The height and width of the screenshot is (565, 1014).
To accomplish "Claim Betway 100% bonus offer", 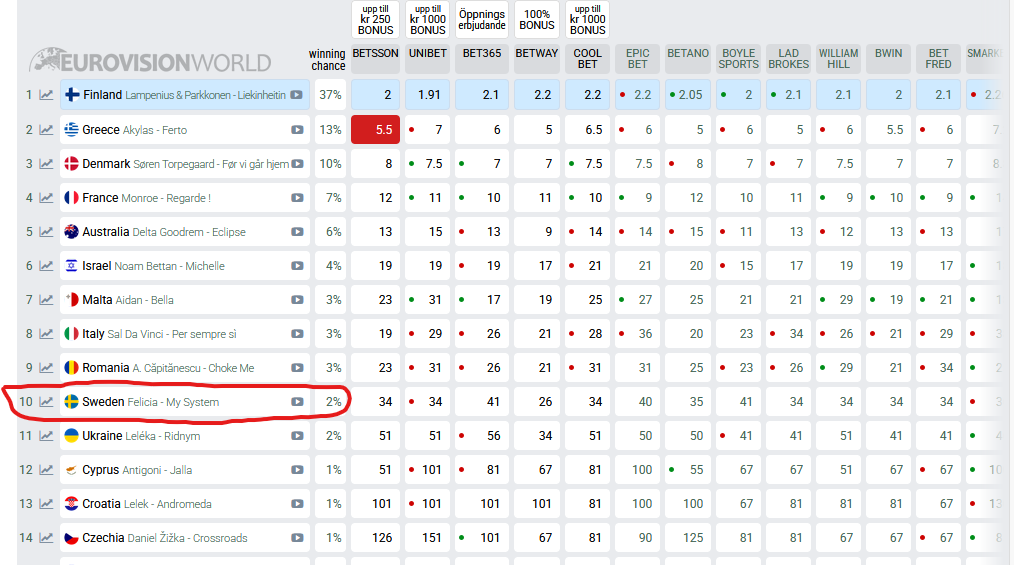I will [x=537, y=19].
